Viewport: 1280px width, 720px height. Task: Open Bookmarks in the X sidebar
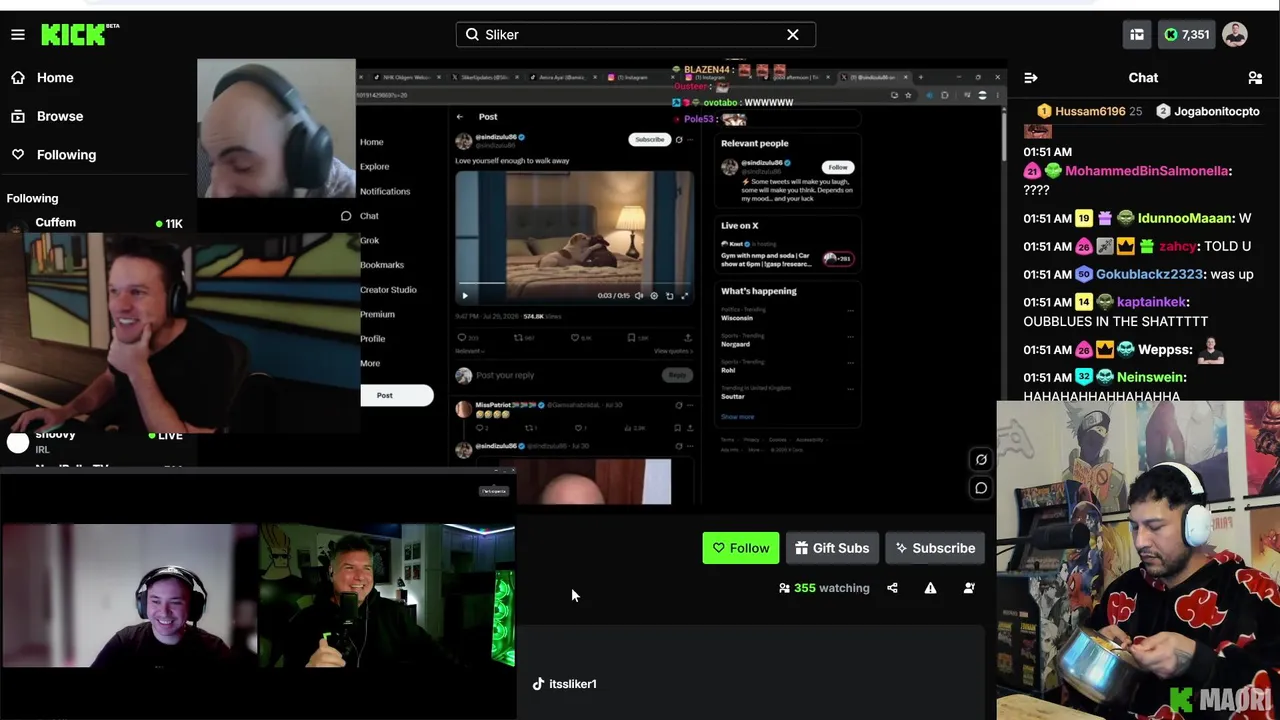382,265
